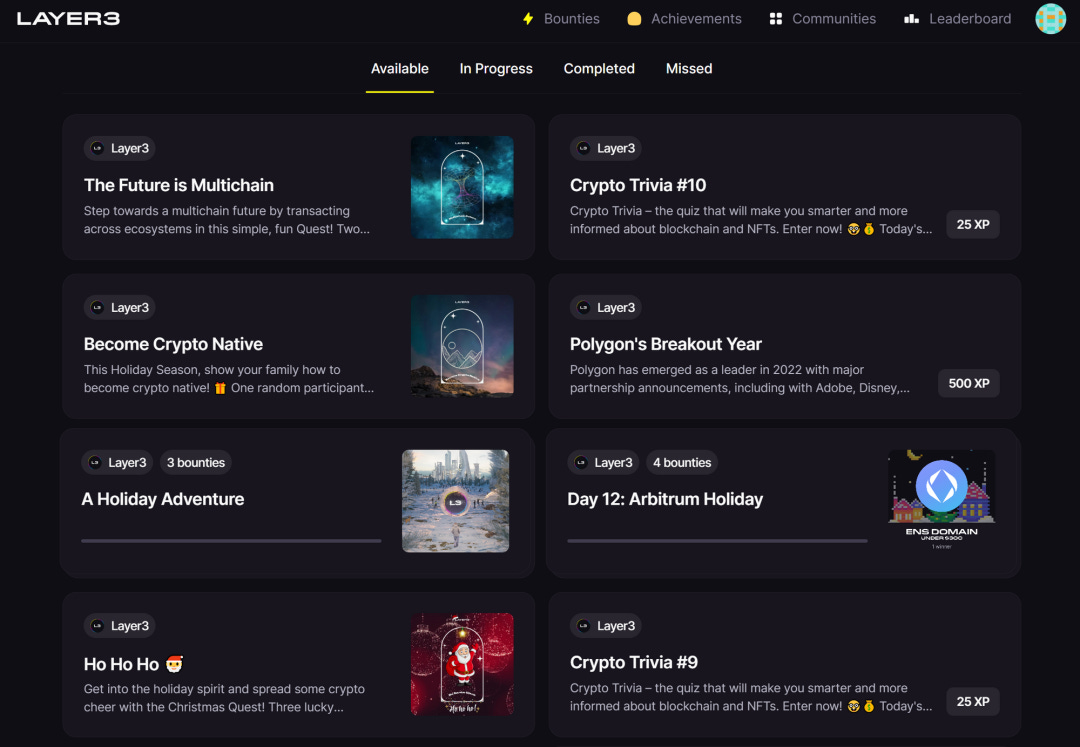Click Layer3 badge on Crypto Trivia #9 card

[605, 626]
